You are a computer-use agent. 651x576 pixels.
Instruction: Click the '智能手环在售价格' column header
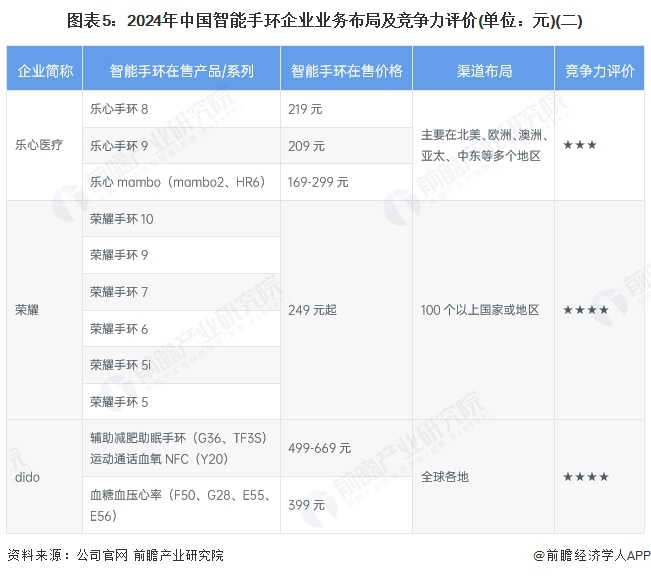347,68
